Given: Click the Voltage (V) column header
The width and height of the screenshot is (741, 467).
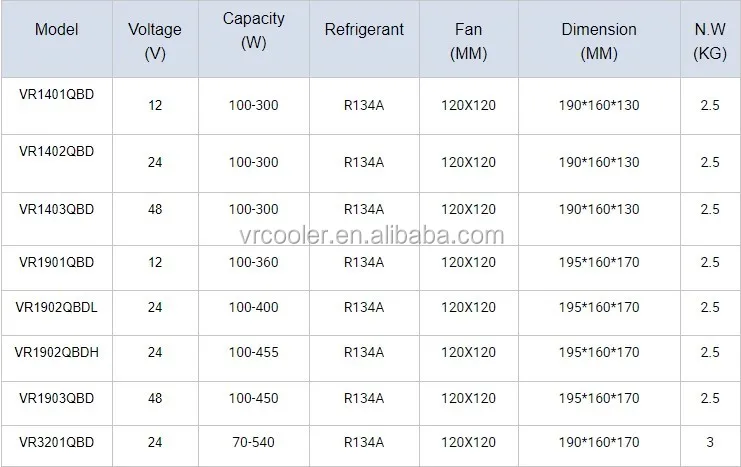Looking at the screenshot, I should (x=155, y=40).
